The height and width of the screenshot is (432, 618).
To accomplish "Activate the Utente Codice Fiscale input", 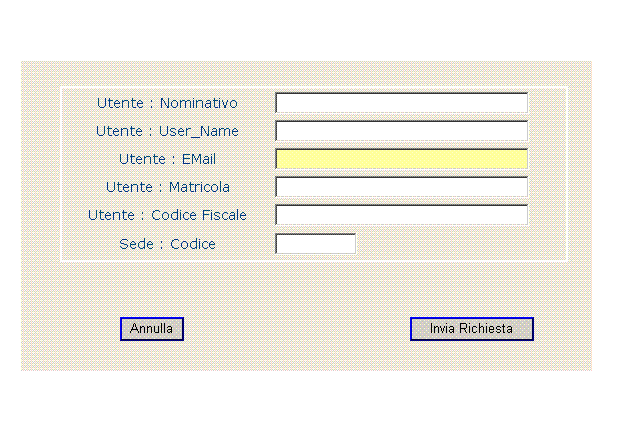I will tap(401, 215).
